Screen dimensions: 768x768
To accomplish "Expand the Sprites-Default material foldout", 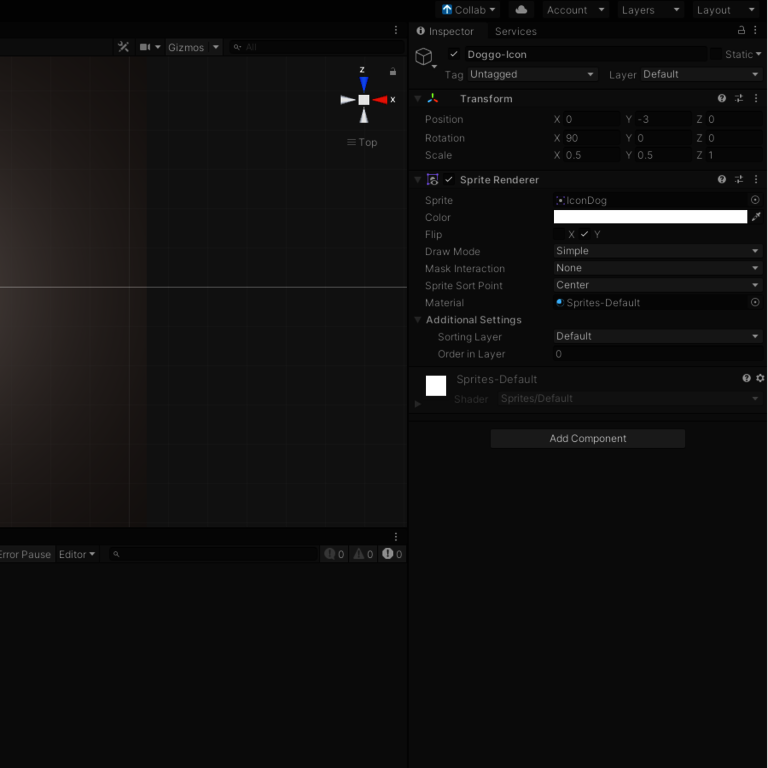I will tap(418, 404).
